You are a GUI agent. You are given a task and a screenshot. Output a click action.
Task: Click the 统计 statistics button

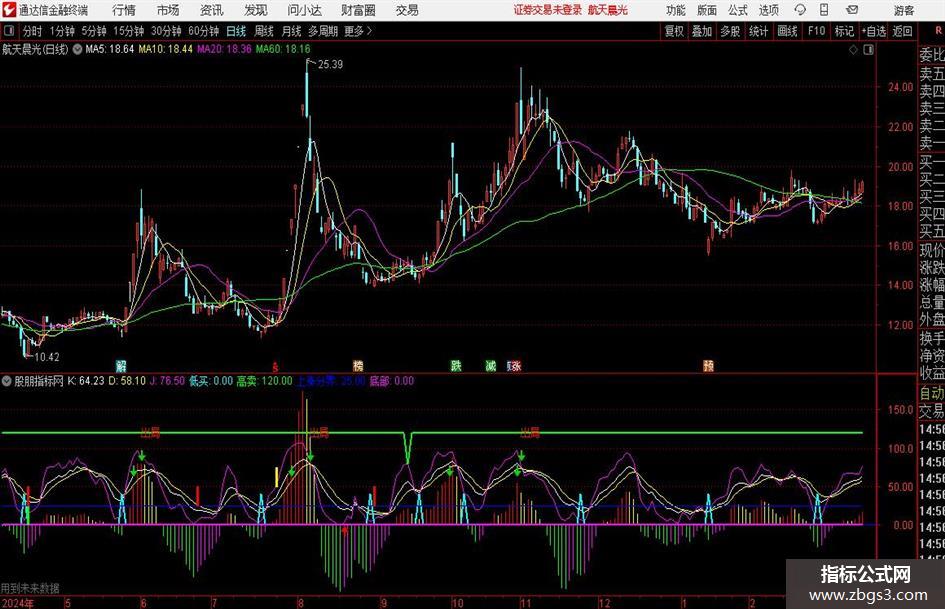click(x=758, y=31)
